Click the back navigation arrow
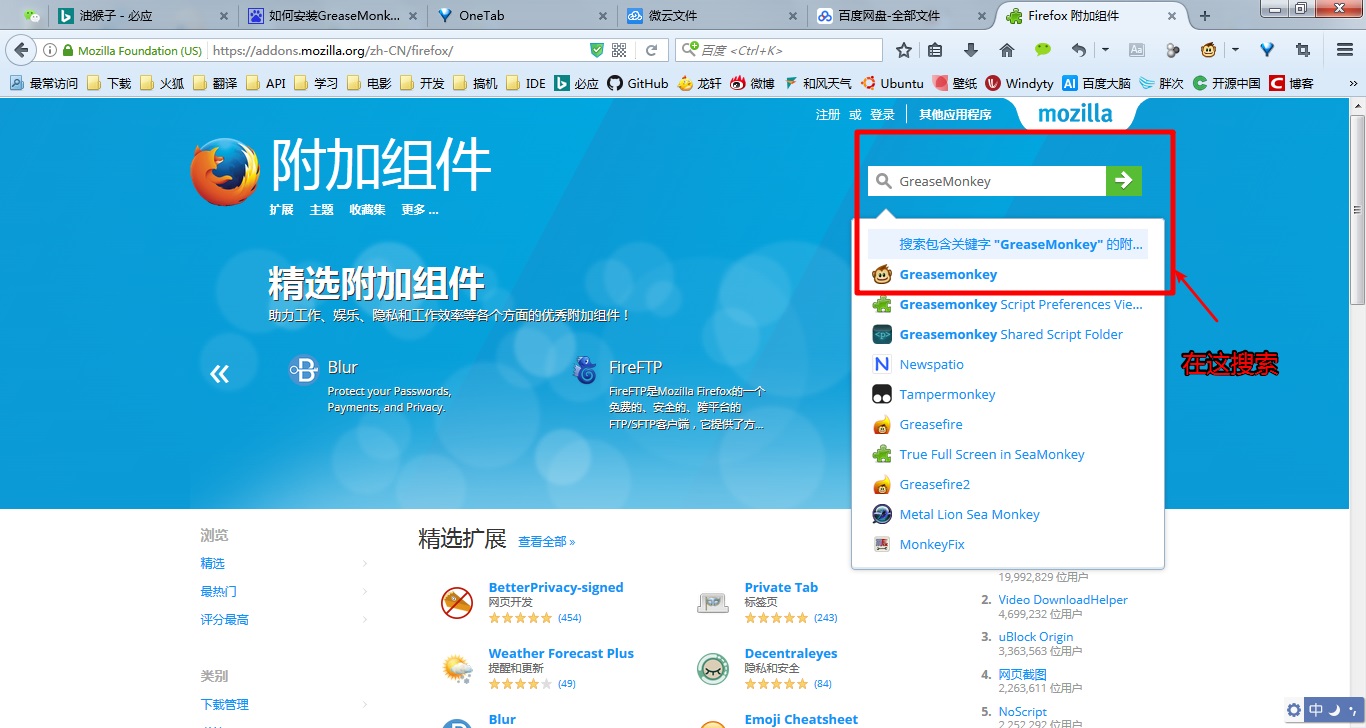Viewport: 1366px width, 728px height. 22,49
